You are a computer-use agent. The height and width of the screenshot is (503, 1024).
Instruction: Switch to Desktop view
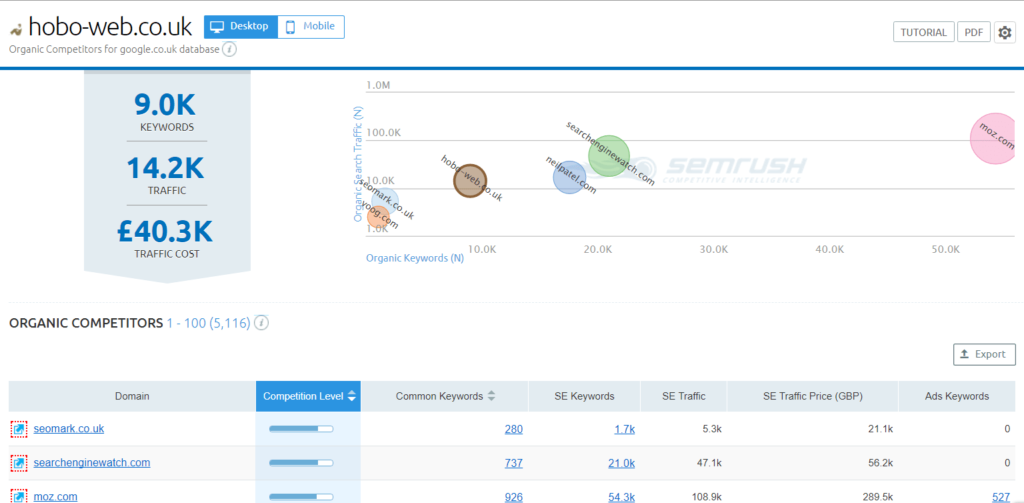pos(240,27)
